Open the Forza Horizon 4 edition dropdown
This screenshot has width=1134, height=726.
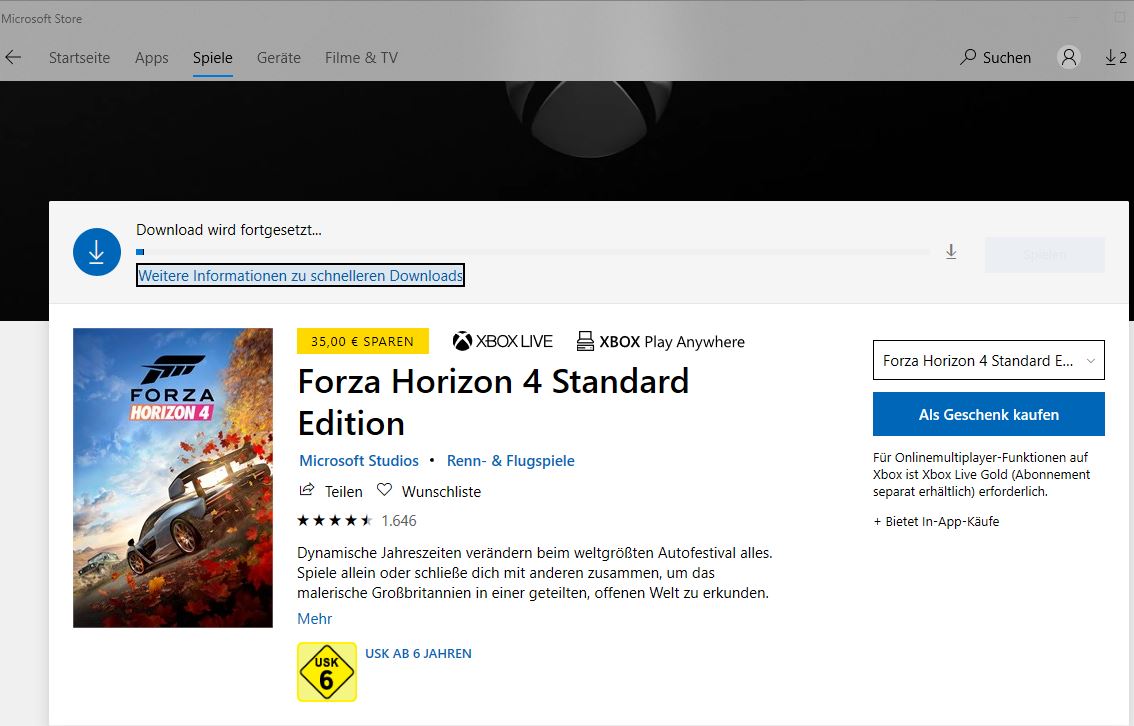click(988, 360)
